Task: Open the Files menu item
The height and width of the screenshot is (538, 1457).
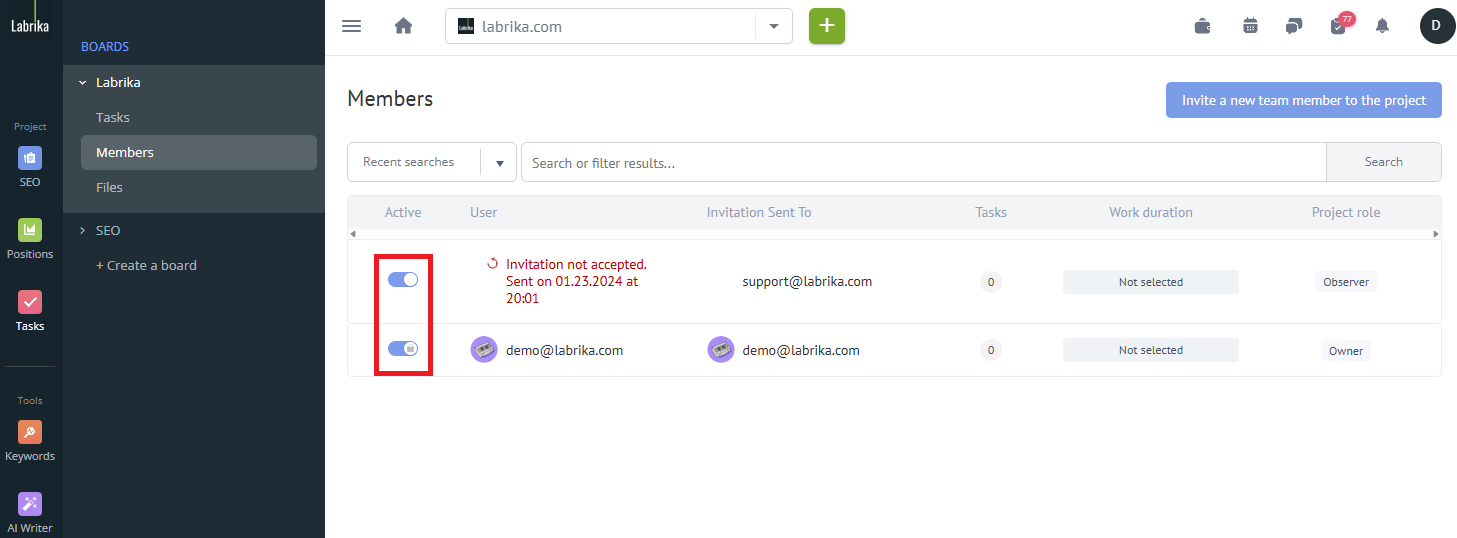Action: [x=109, y=187]
